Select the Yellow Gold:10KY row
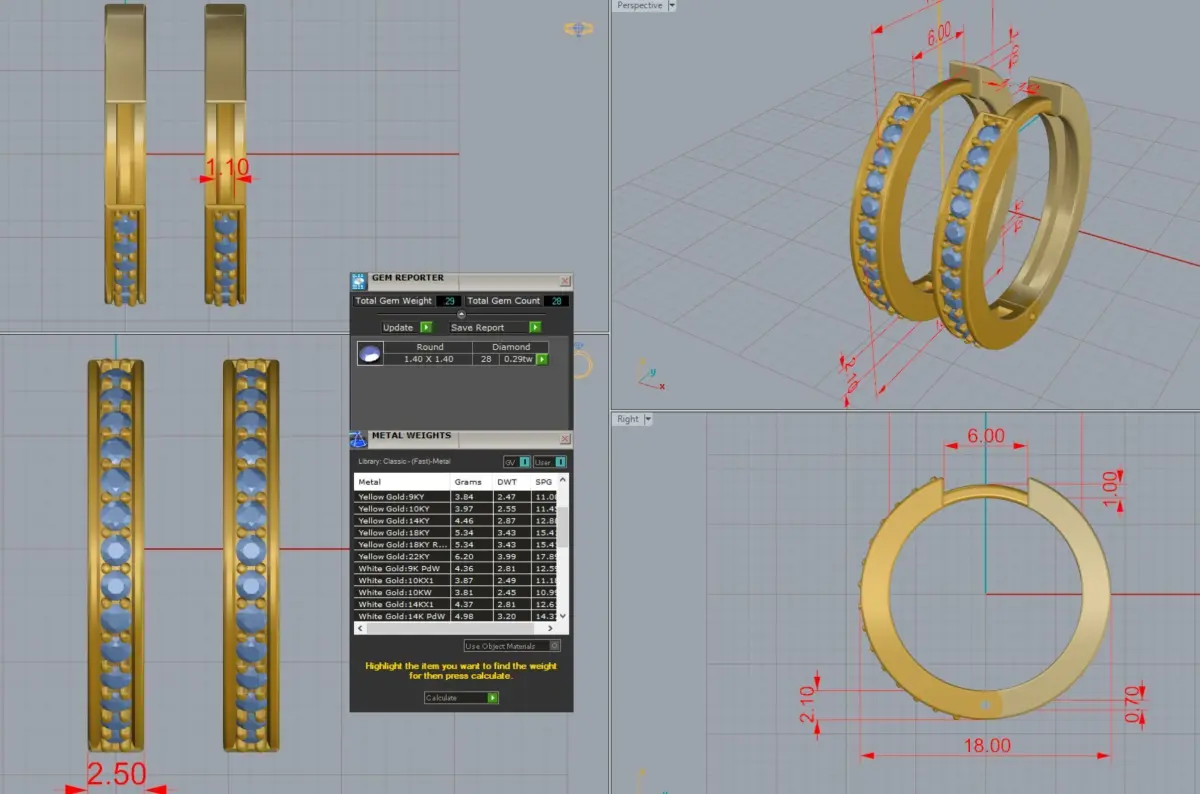This screenshot has width=1200, height=794. coord(456,508)
